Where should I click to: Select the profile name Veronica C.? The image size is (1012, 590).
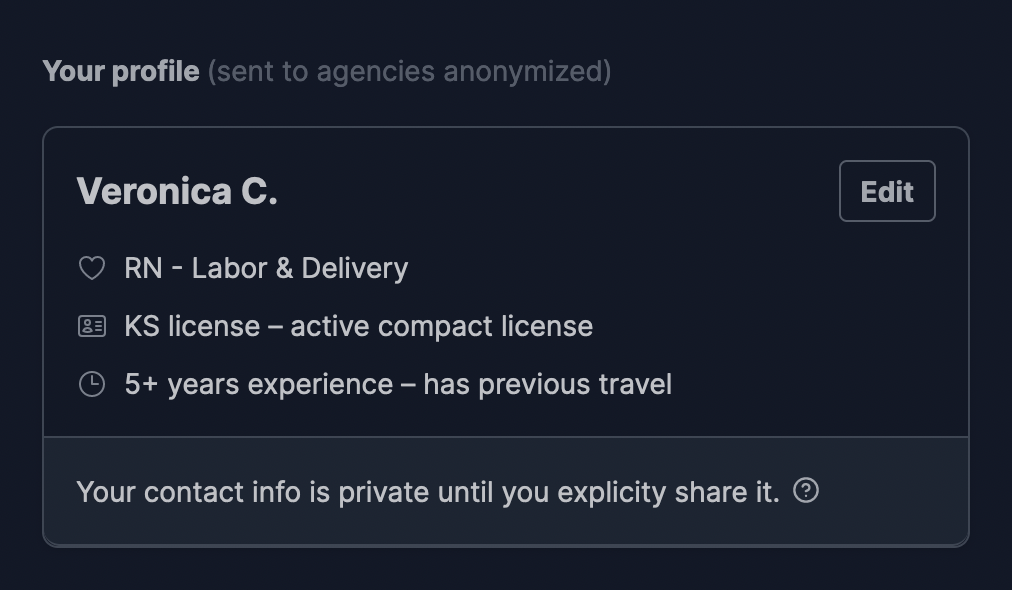click(x=177, y=191)
